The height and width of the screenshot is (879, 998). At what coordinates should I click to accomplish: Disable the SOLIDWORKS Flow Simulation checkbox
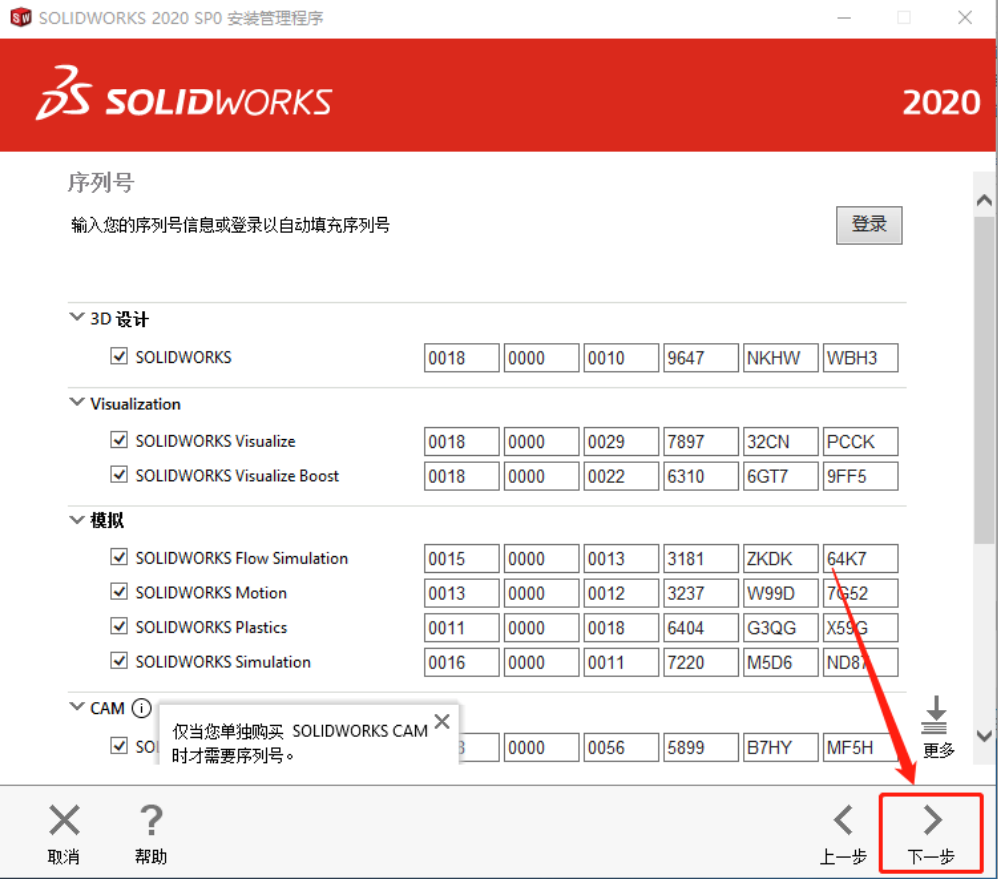(x=119, y=558)
